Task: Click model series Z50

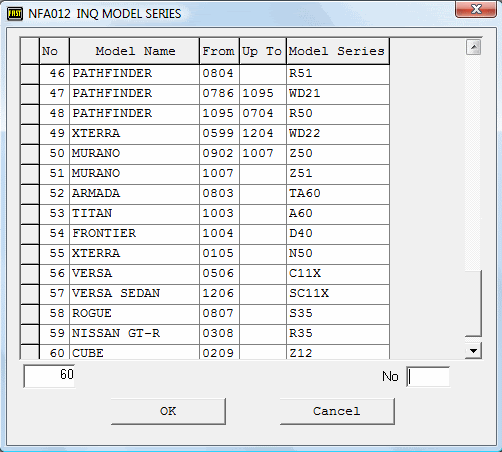Action: click(301, 153)
